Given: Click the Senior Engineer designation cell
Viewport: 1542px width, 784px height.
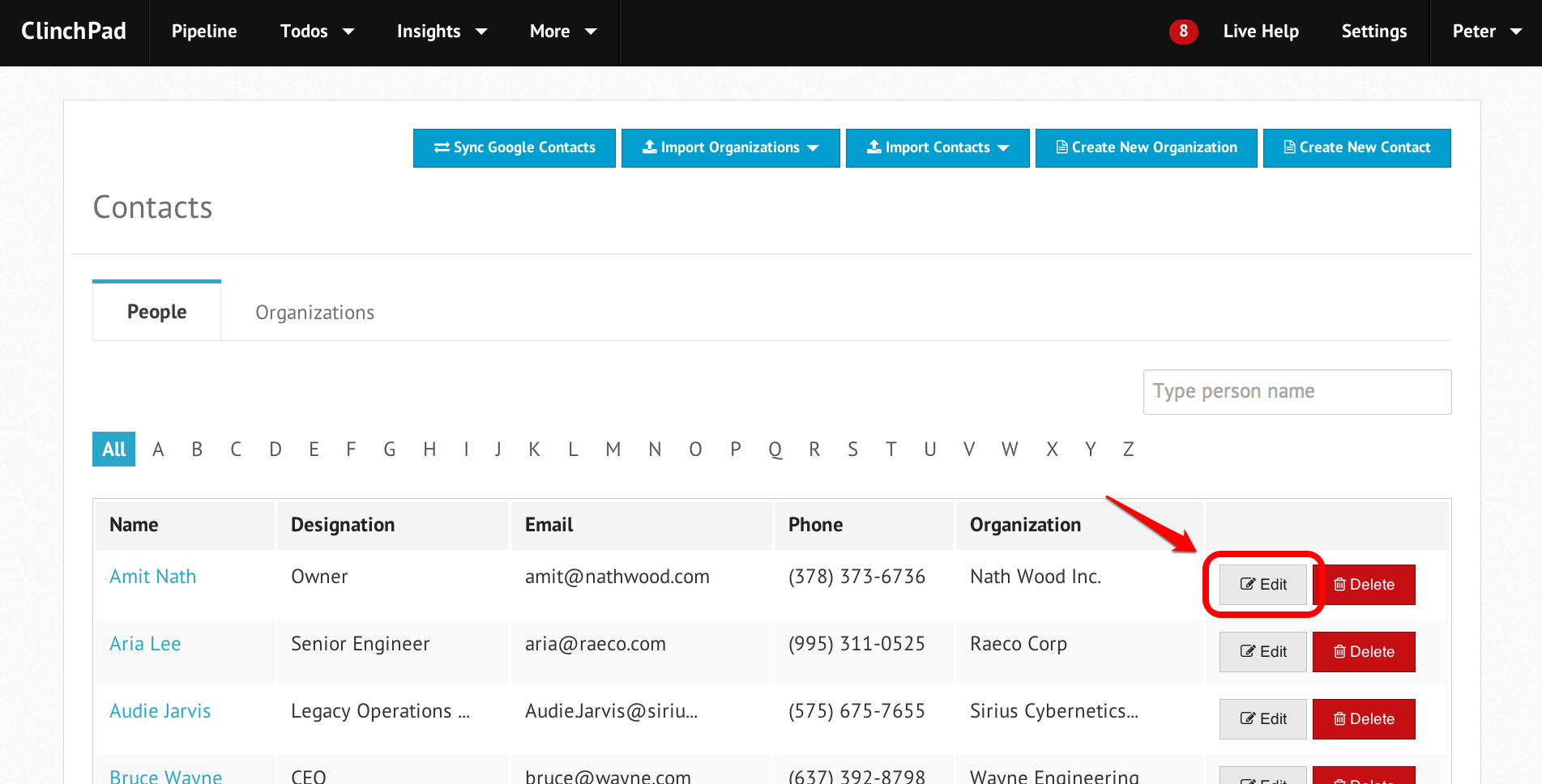Looking at the screenshot, I should (x=361, y=644).
